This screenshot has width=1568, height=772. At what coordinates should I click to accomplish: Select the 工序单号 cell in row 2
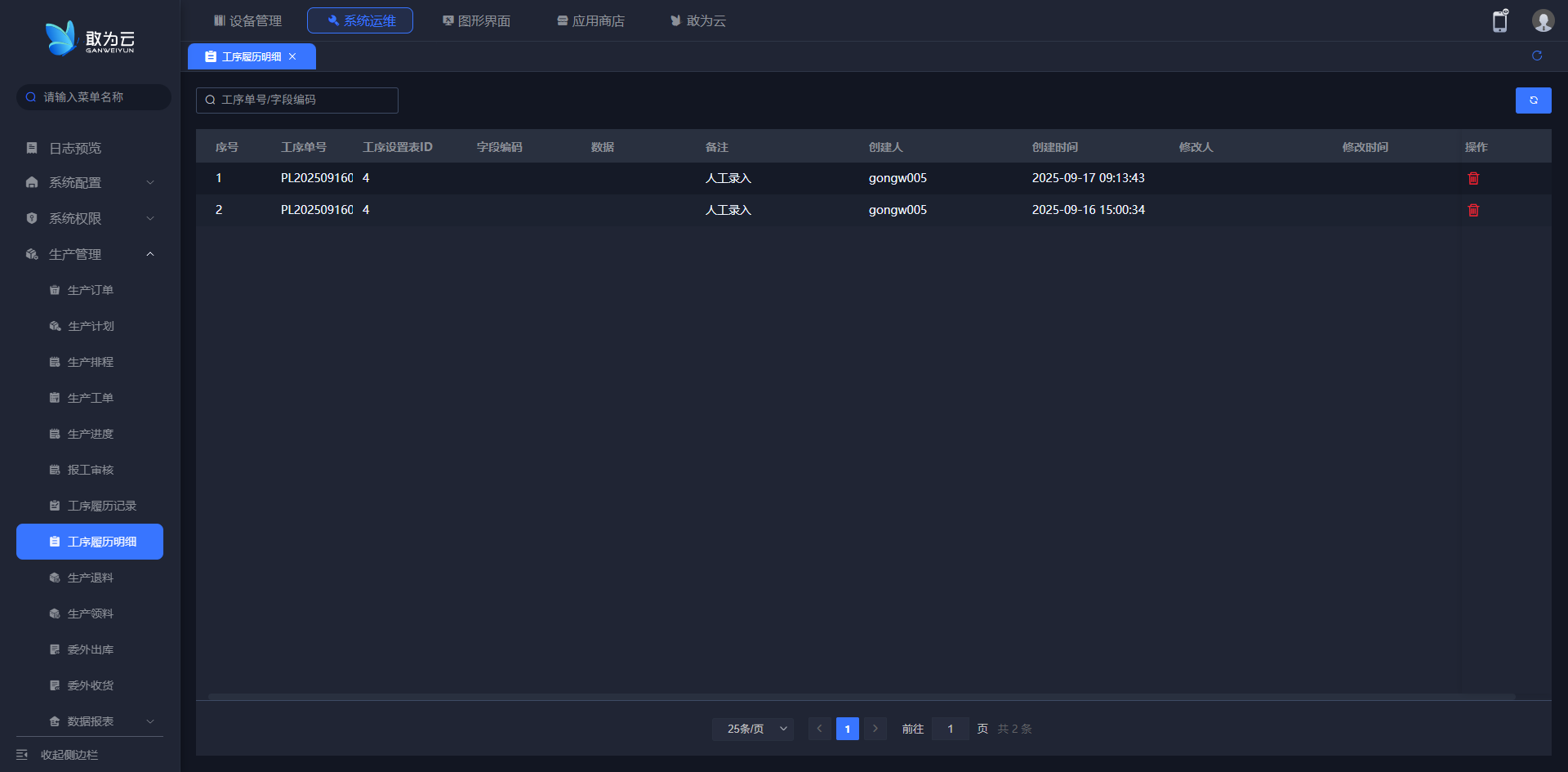point(317,210)
